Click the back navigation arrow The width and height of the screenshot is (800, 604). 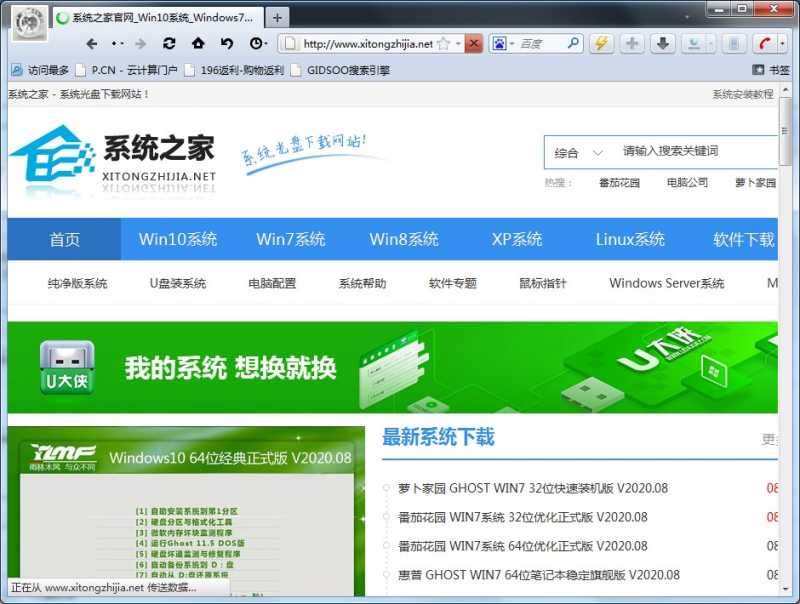pos(92,44)
